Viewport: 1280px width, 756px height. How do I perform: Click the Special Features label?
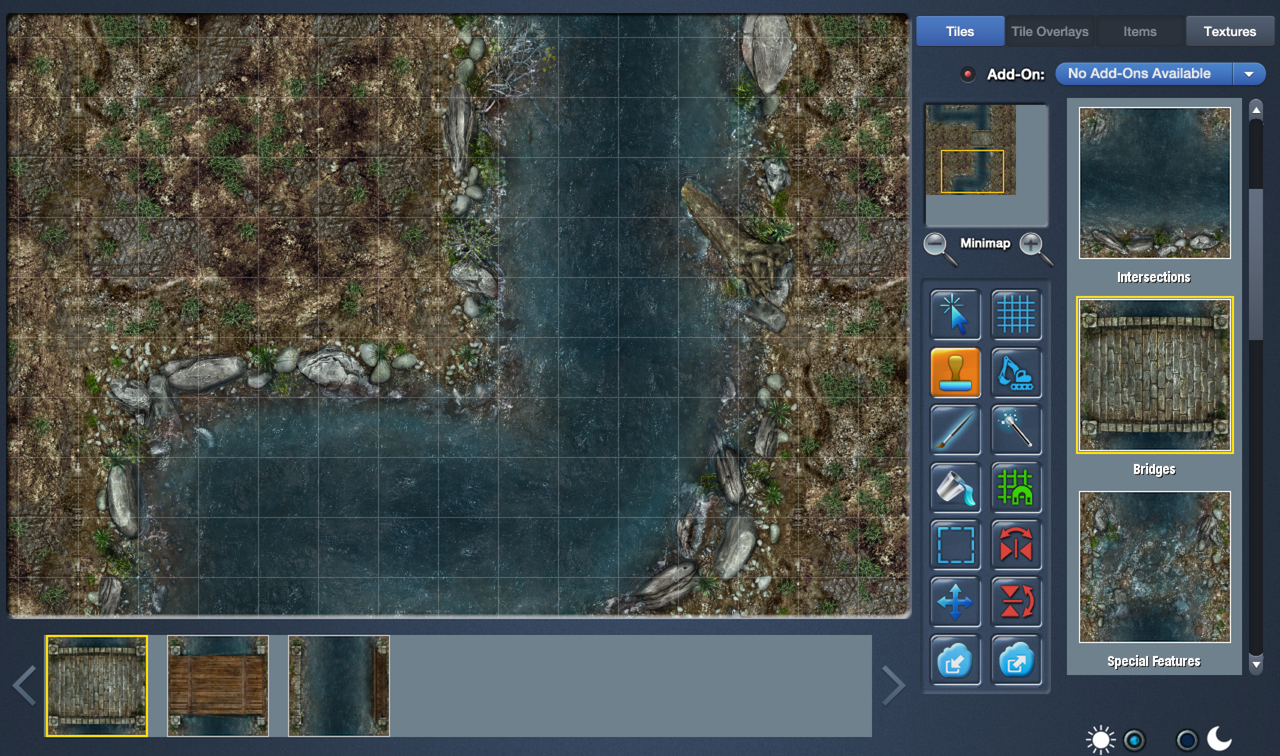tap(1154, 661)
